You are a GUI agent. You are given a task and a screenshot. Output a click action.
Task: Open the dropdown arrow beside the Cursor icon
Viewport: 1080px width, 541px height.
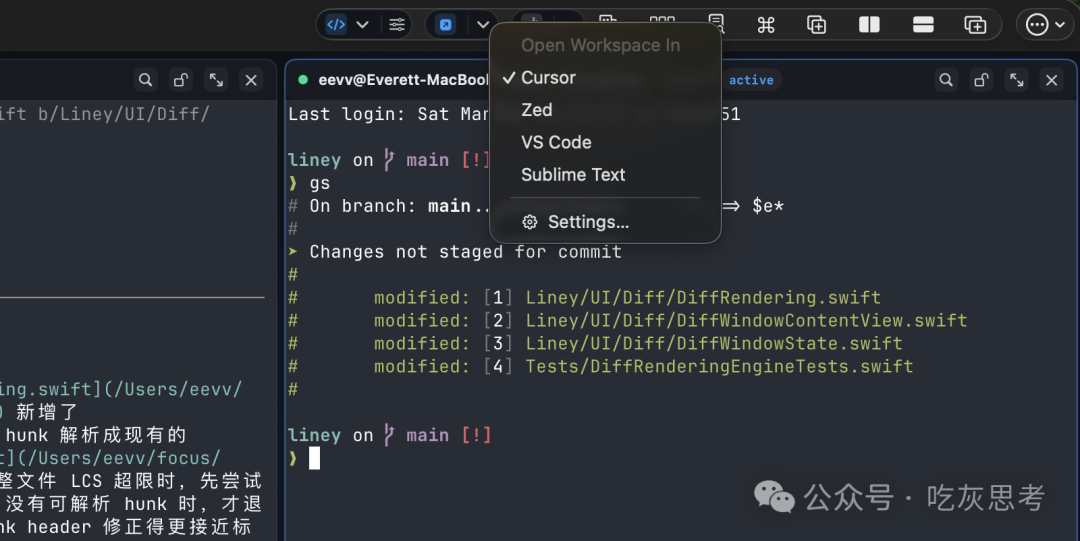[x=483, y=25]
